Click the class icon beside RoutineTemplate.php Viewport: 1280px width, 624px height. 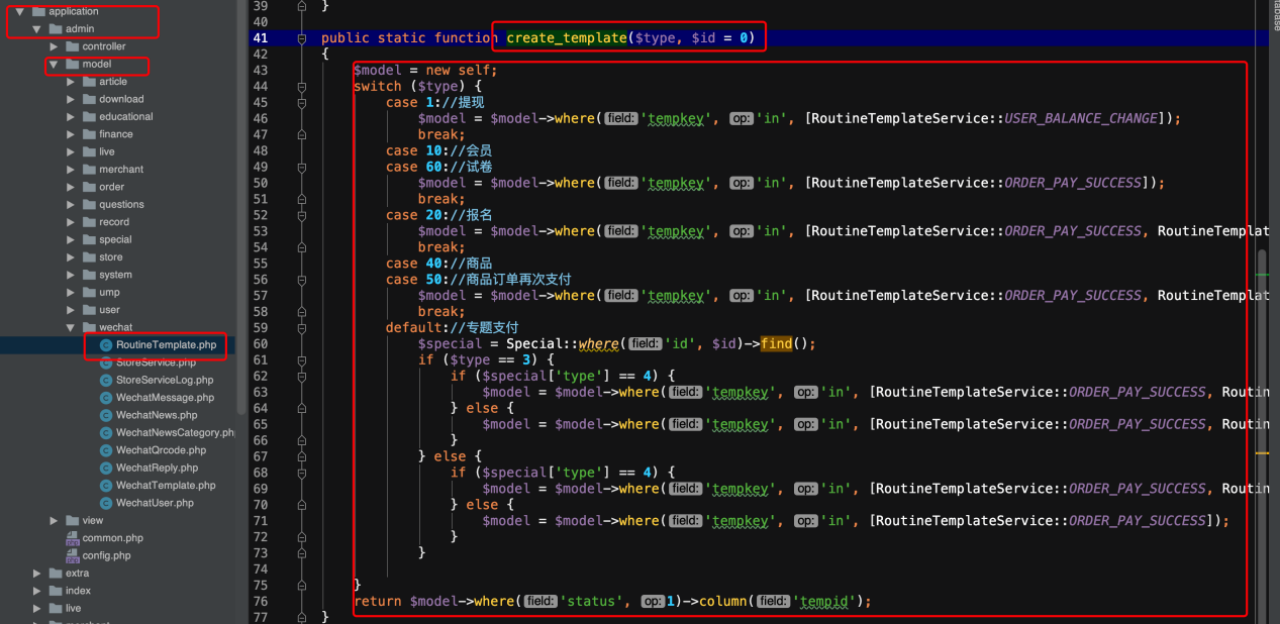tap(107, 345)
